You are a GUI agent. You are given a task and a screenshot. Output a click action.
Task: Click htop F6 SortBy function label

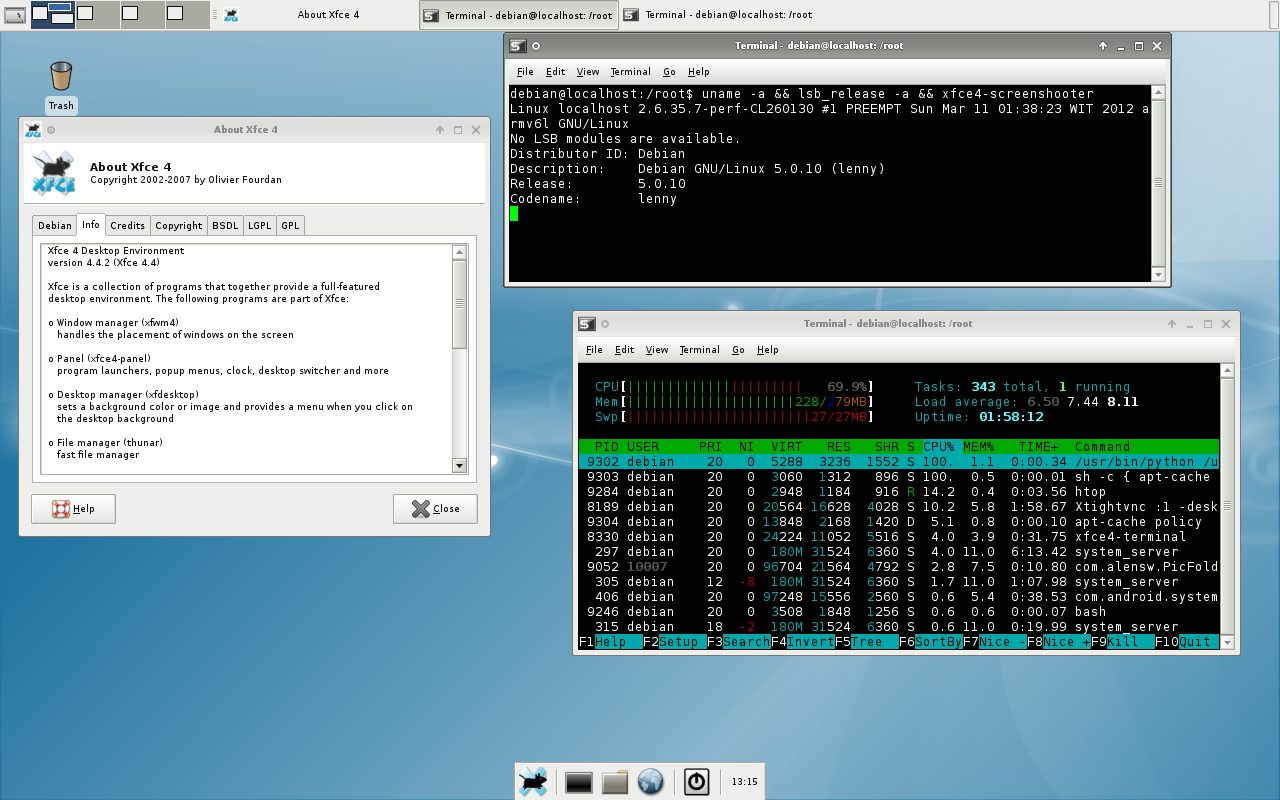tap(931, 642)
